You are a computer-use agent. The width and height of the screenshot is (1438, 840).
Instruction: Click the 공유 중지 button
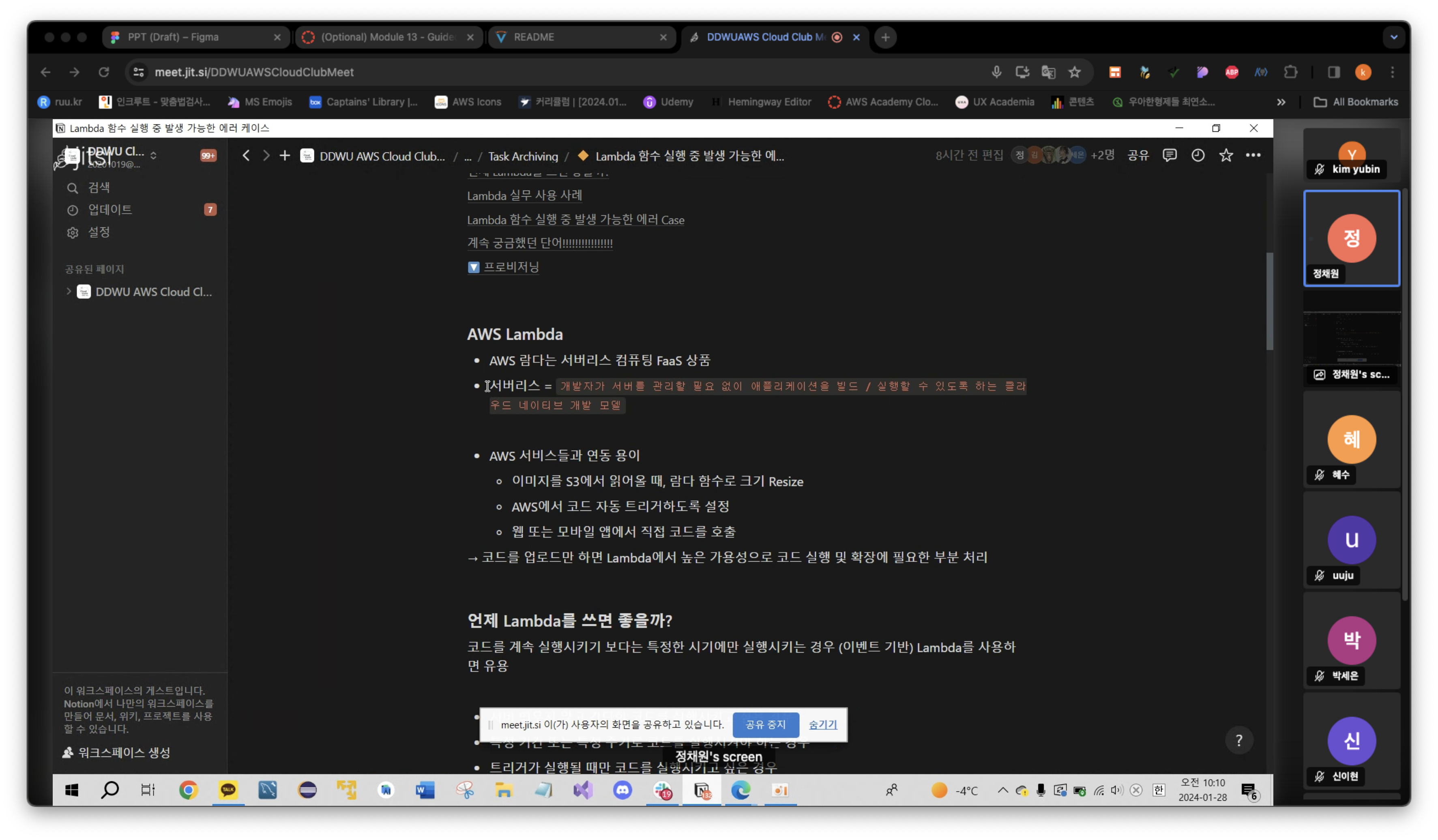765,725
